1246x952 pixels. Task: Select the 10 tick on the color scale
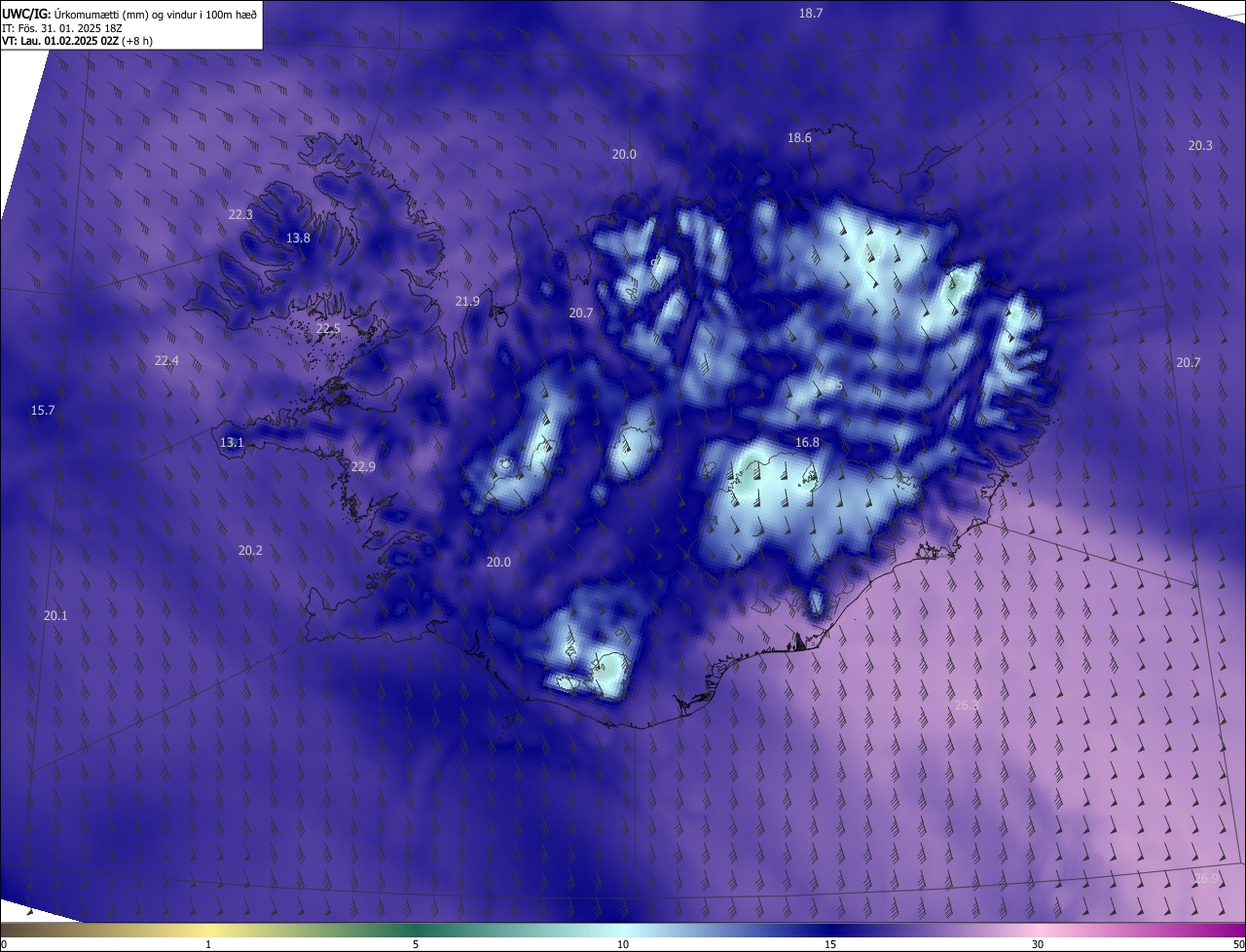click(x=623, y=945)
